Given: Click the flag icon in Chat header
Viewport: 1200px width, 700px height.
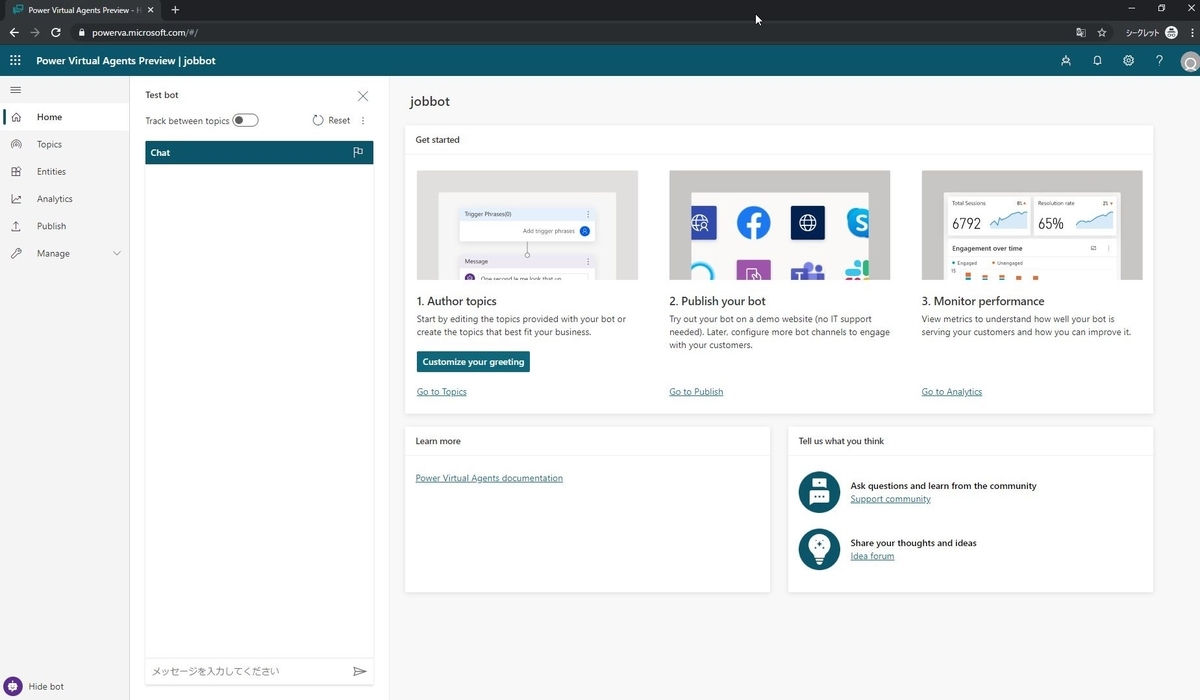Looking at the screenshot, I should (x=358, y=153).
